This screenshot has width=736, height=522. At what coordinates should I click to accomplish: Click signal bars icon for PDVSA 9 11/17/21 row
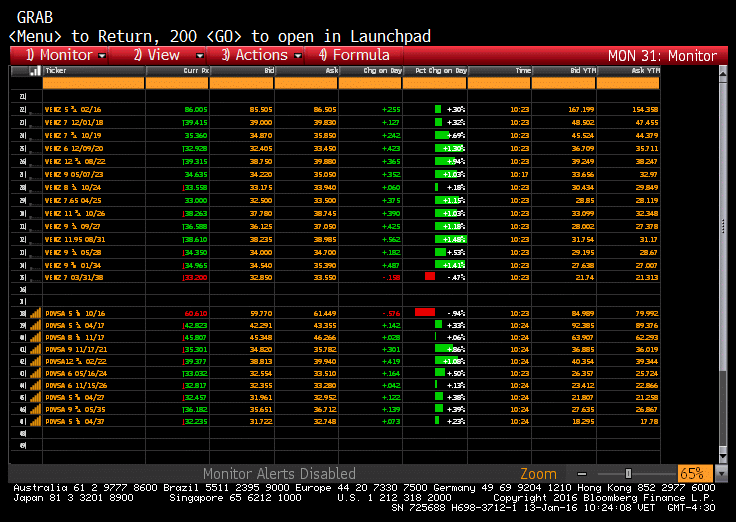tap(36, 349)
